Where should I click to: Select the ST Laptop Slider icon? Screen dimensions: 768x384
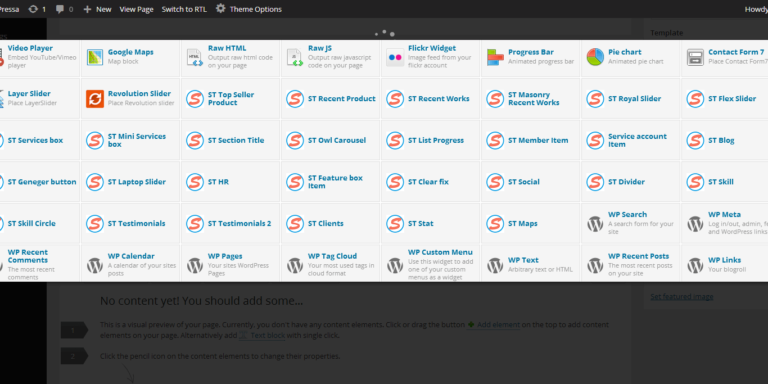tap(95, 182)
